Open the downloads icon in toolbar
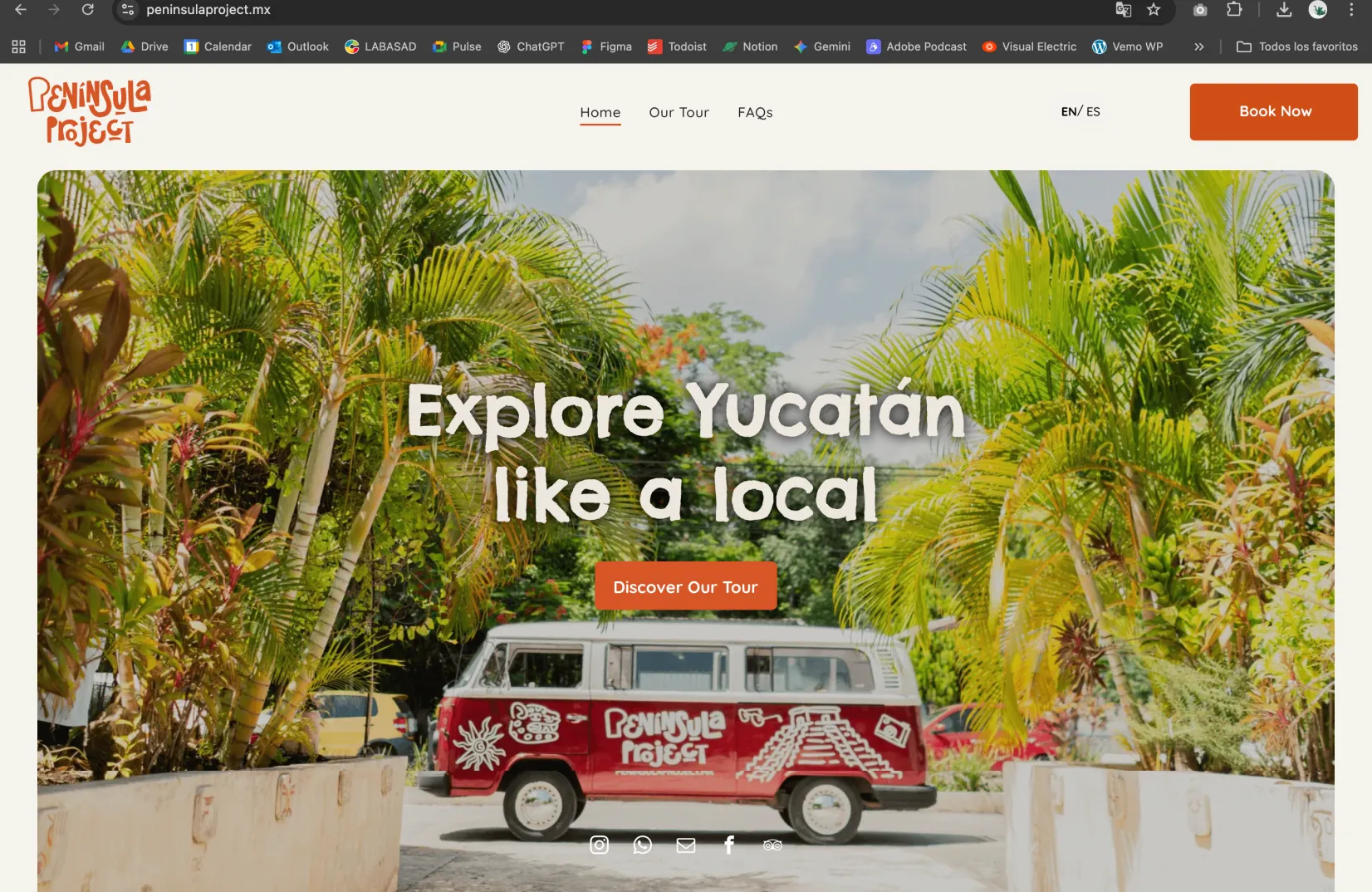Image resolution: width=1372 pixels, height=892 pixels. [1283, 10]
